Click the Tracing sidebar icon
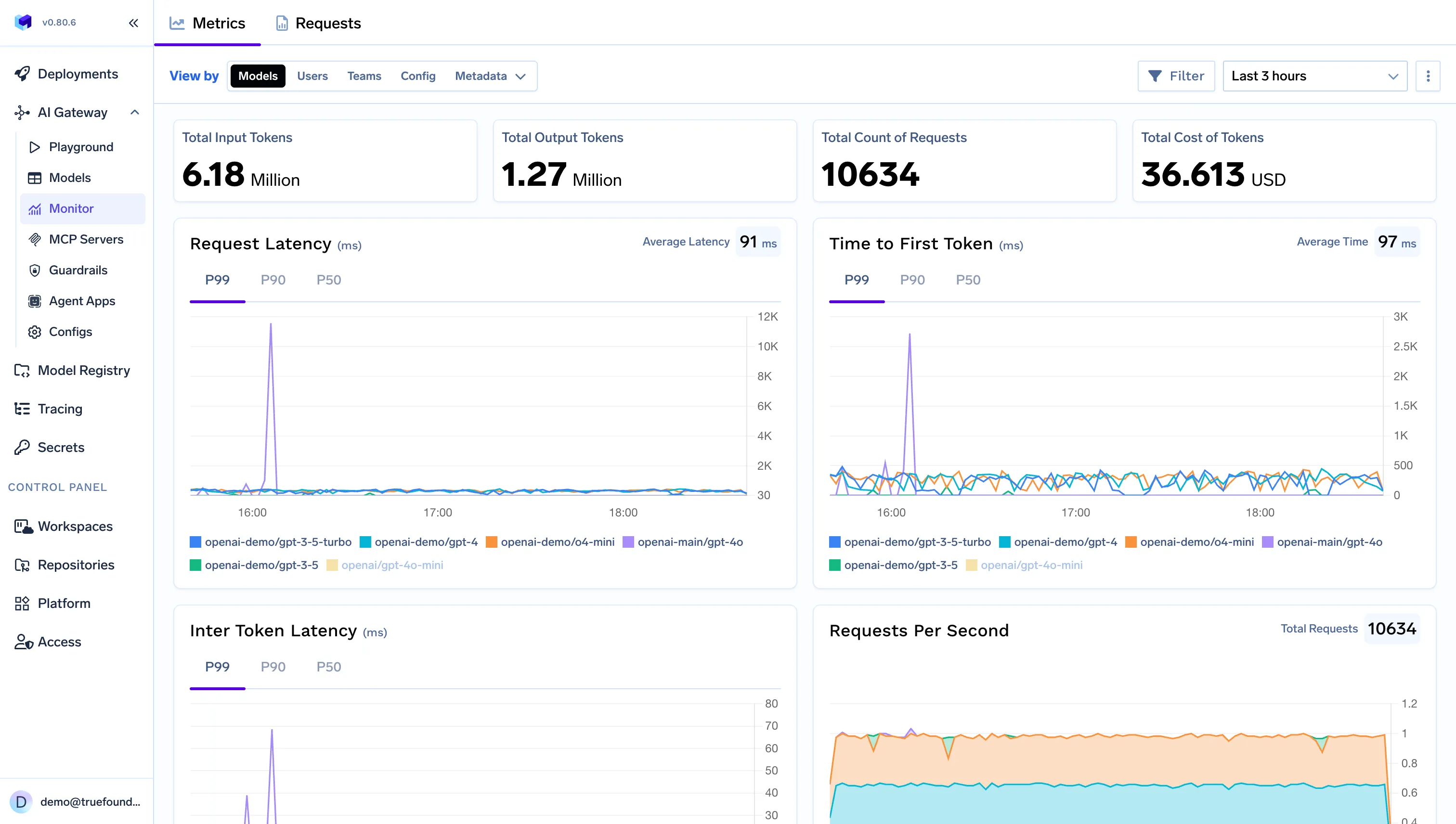 (x=22, y=409)
